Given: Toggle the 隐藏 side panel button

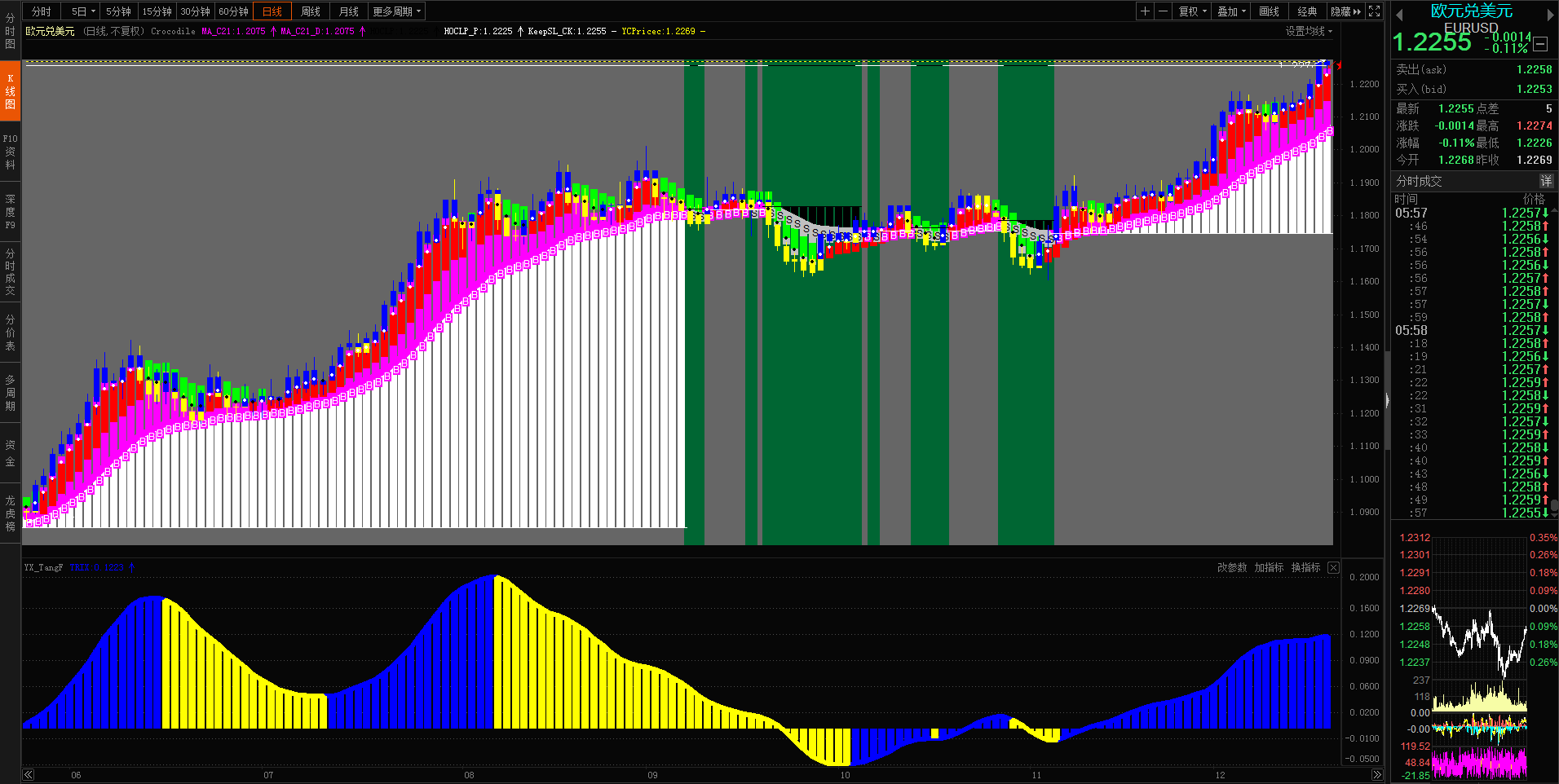Looking at the screenshot, I should coord(1345,11).
